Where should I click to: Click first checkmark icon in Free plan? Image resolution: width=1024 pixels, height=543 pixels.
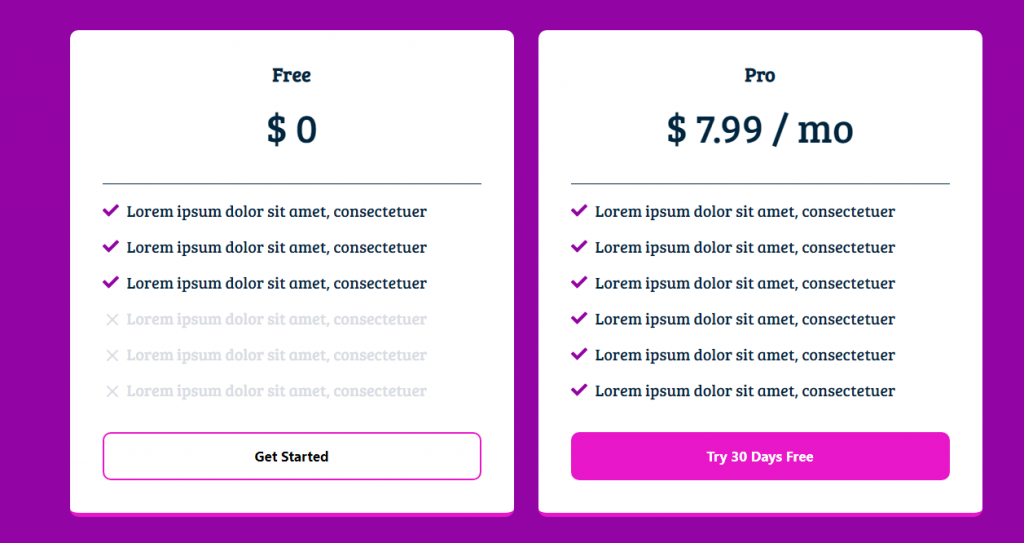coord(111,211)
